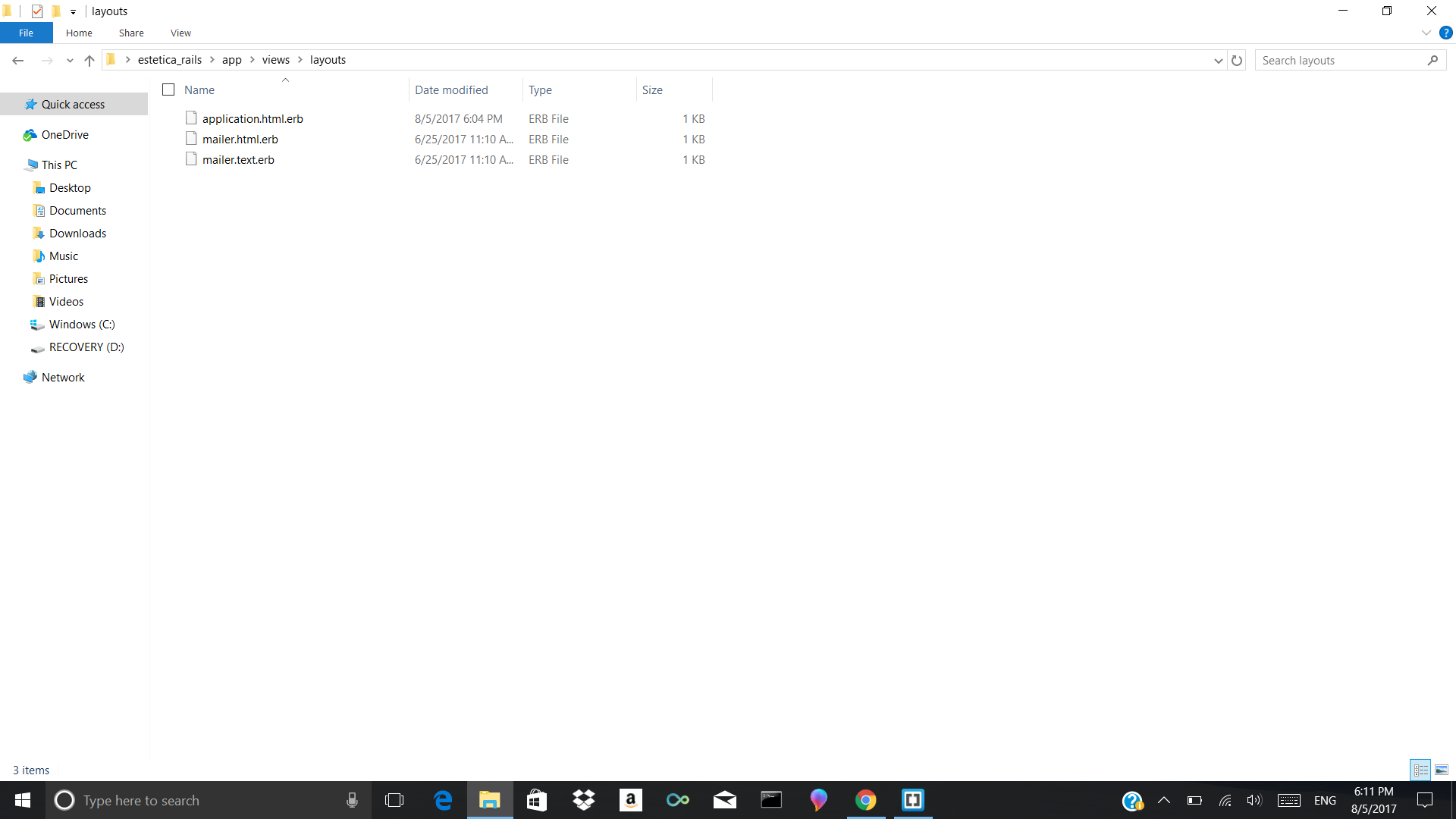This screenshot has height=819, width=1456.
Task: Expand chevron after views breadcrumb
Action: (x=300, y=60)
